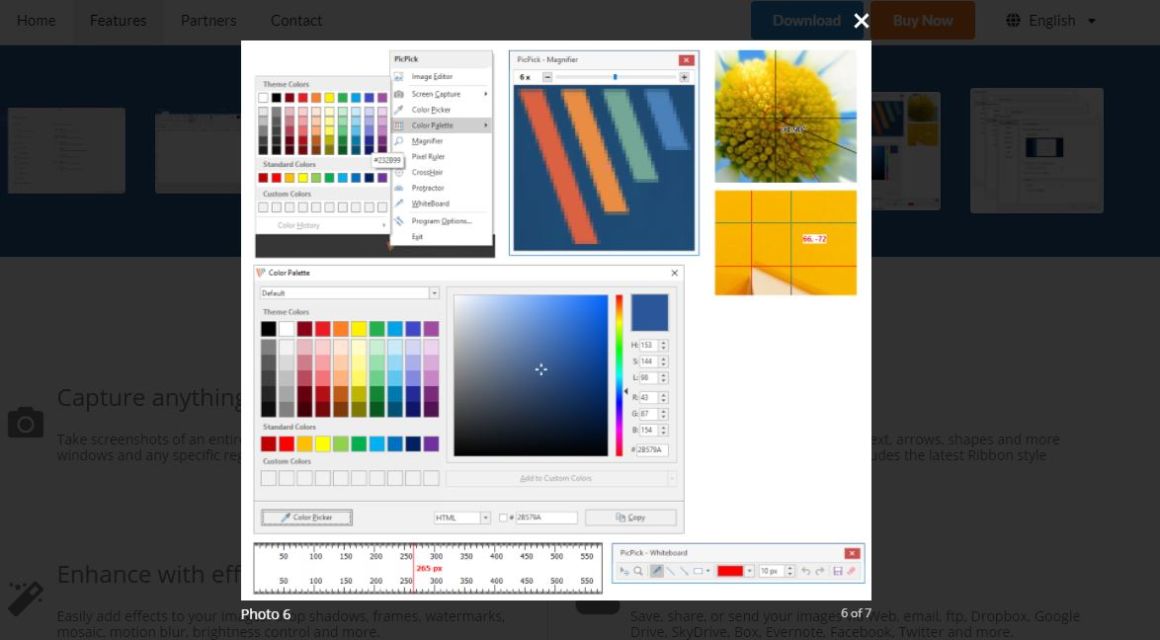
Task: Toggle the checkbox before the hex code field
Action: [x=503, y=518]
